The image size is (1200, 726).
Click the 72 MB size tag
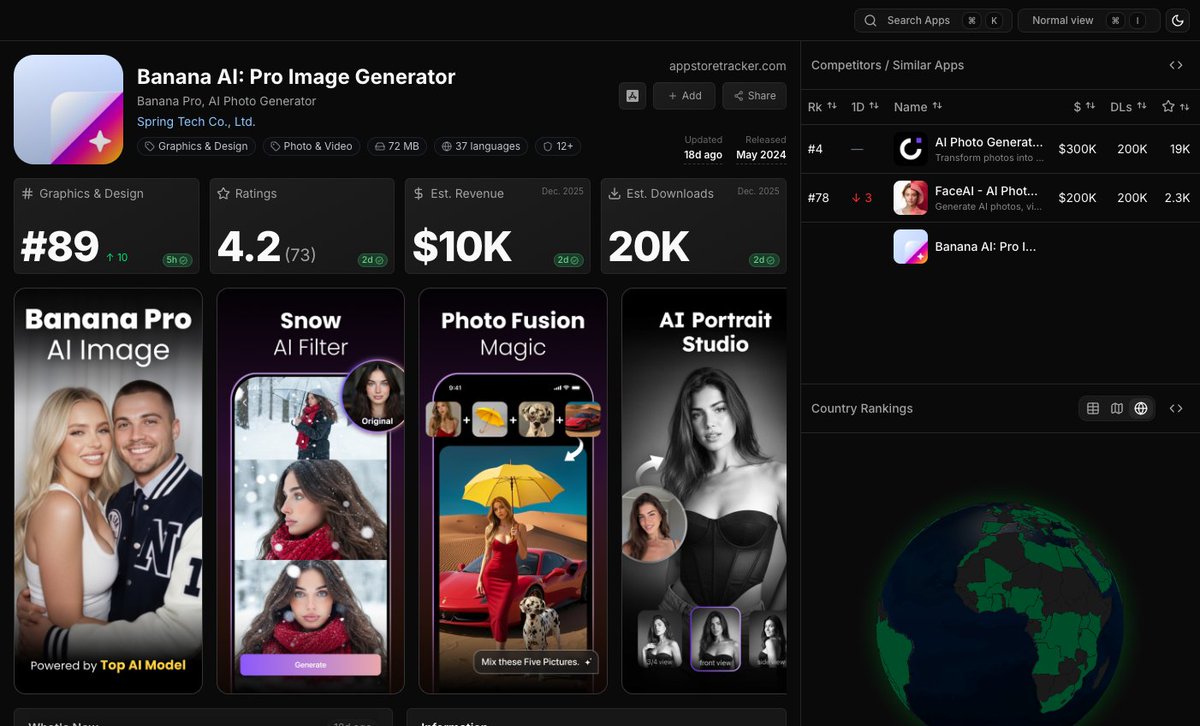tap(397, 146)
